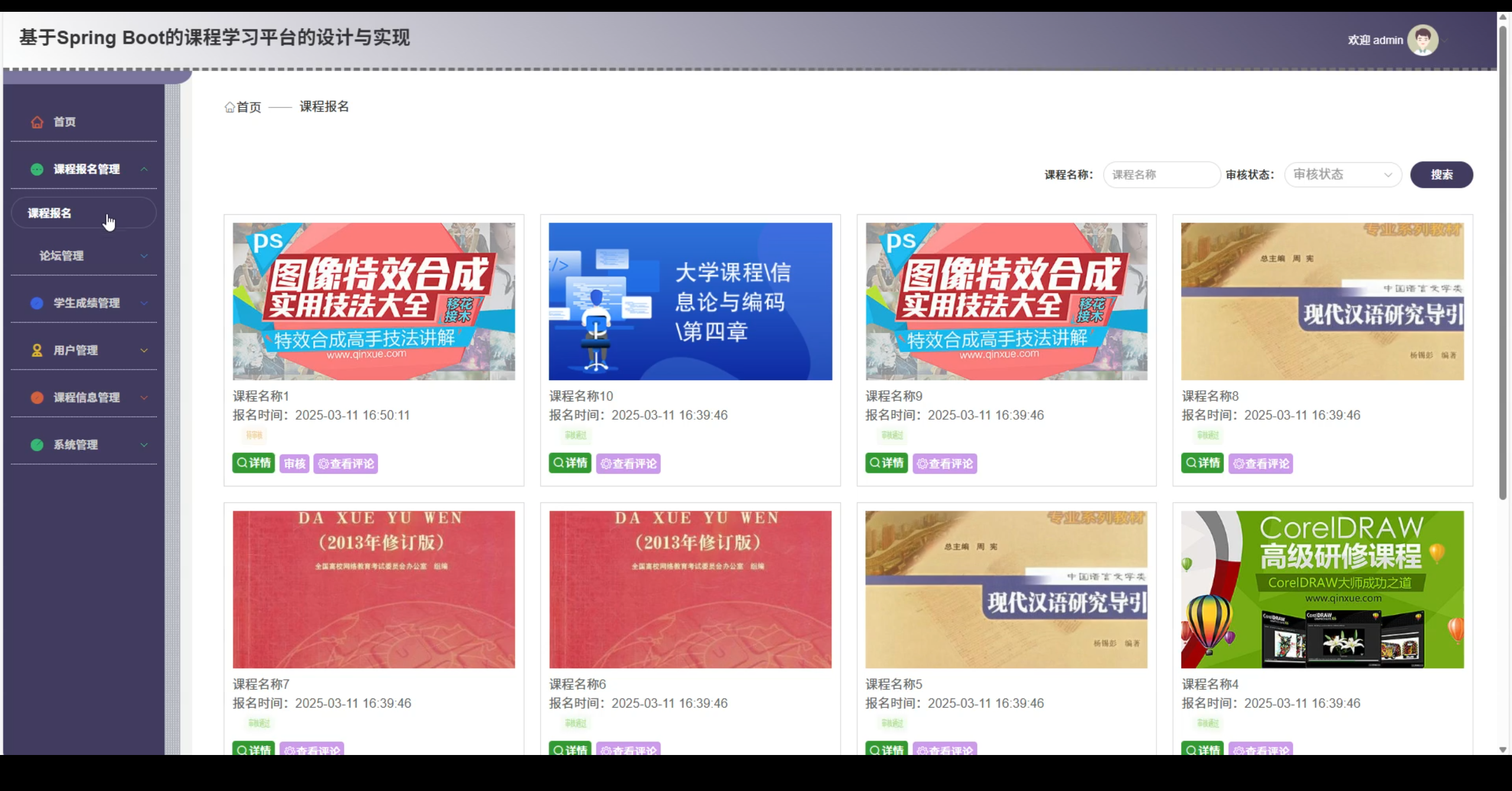This screenshot has height=791, width=1512.
Task: Select the 课程报名 submenu item
Action: point(50,213)
